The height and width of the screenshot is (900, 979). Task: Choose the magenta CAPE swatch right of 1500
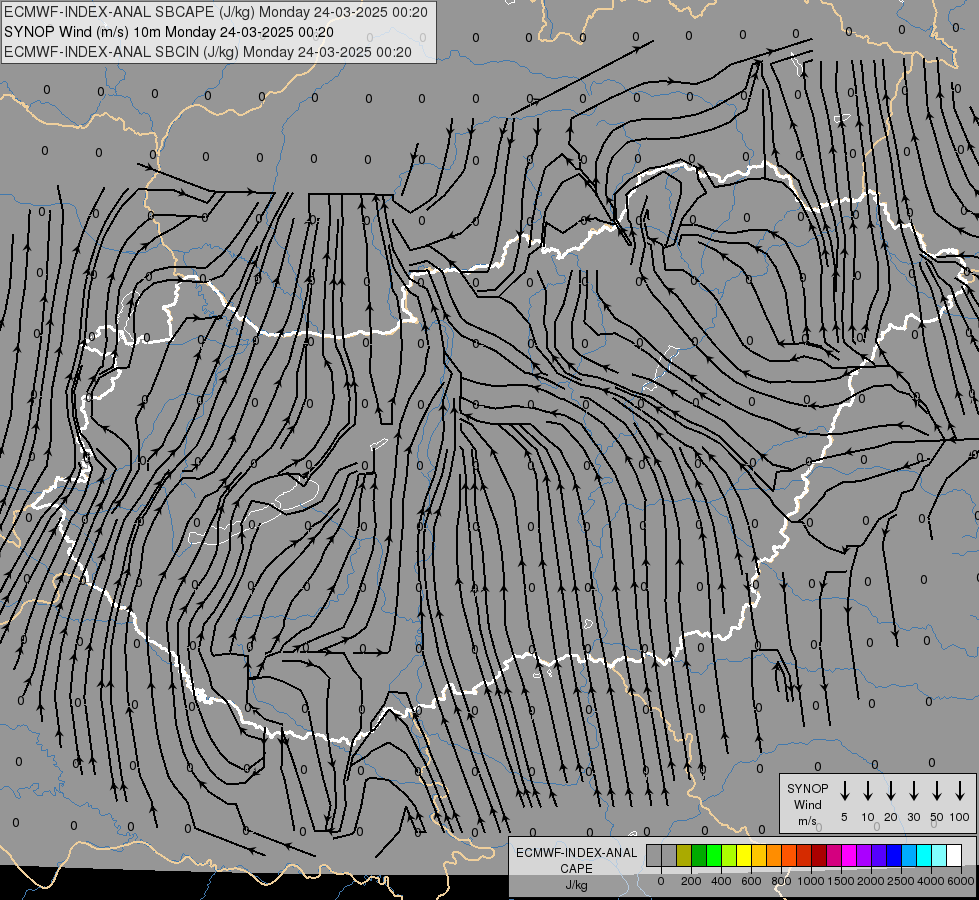coord(850,855)
